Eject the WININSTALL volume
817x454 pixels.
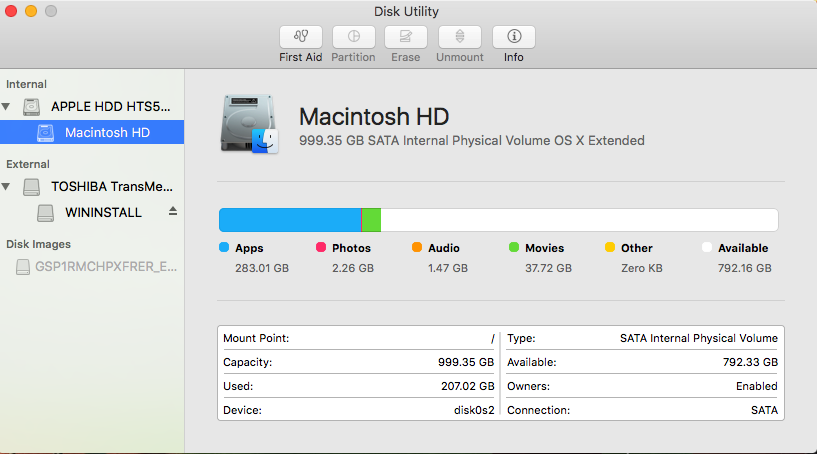click(x=173, y=211)
